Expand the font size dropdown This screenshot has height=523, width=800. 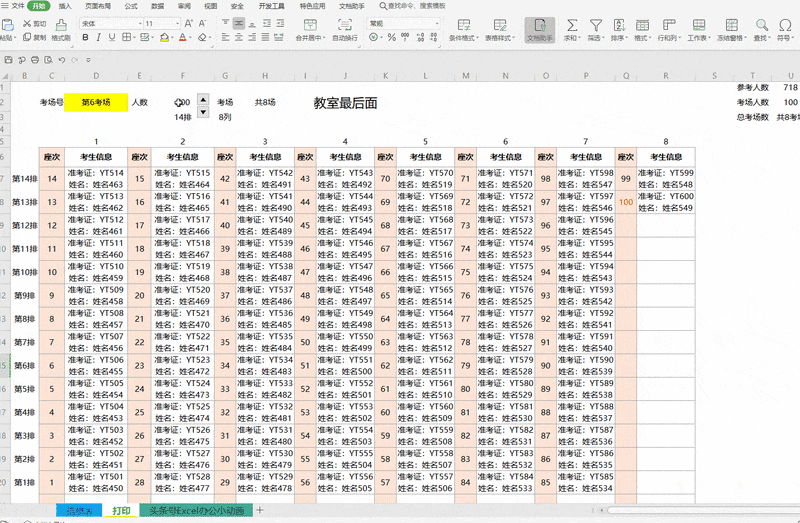(176, 22)
